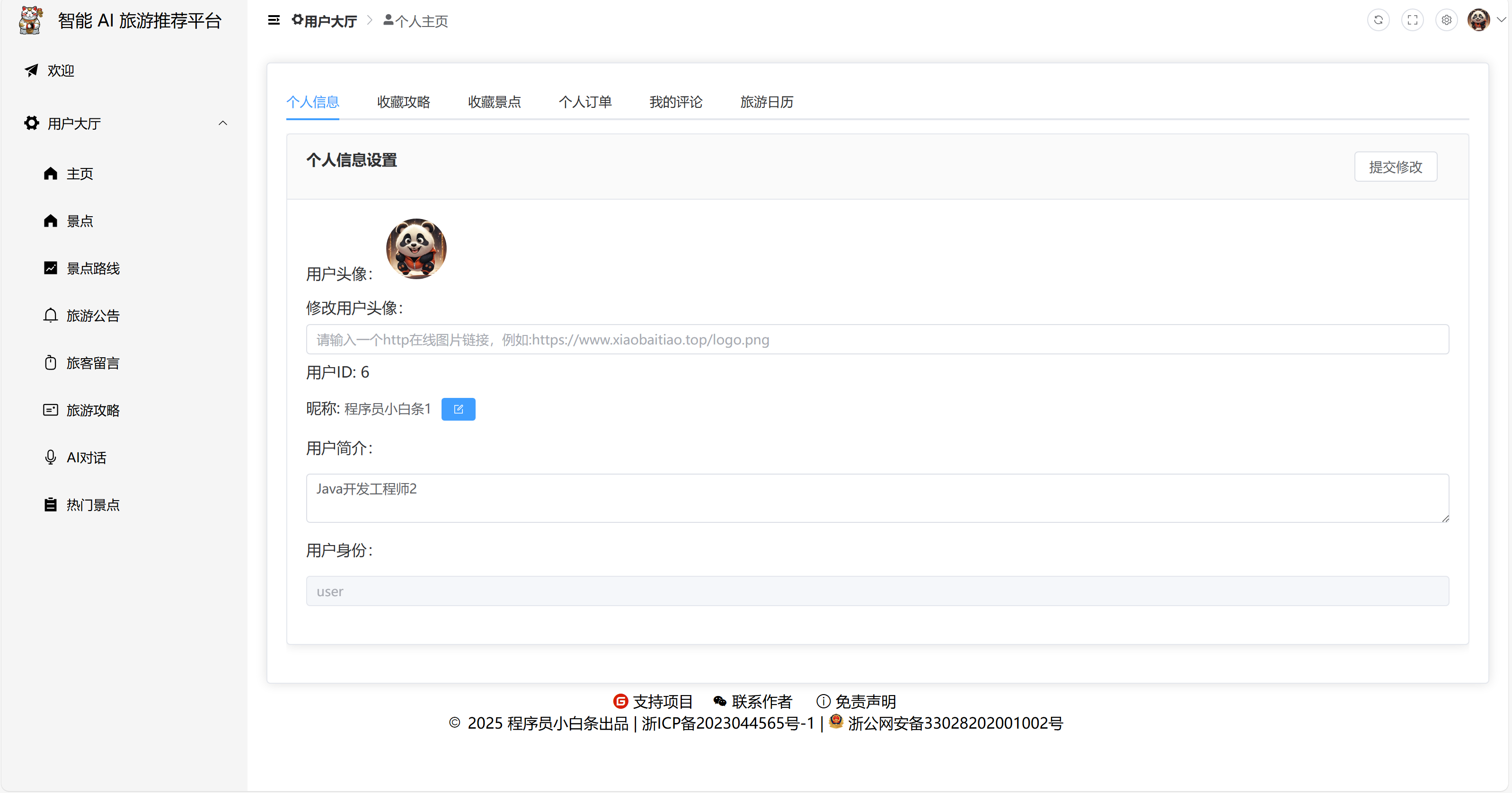The height and width of the screenshot is (793, 1512).
Task: Switch to the 收藏攻略 tab
Action: point(403,102)
